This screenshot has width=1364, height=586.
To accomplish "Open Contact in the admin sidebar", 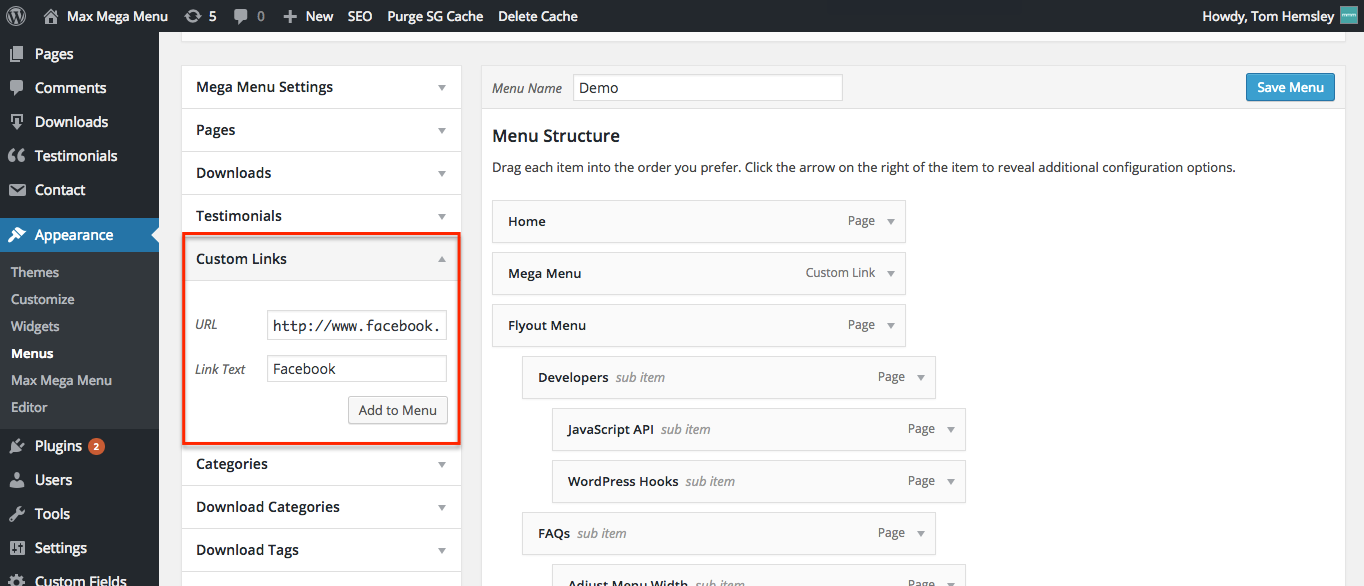I will point(60,190).
